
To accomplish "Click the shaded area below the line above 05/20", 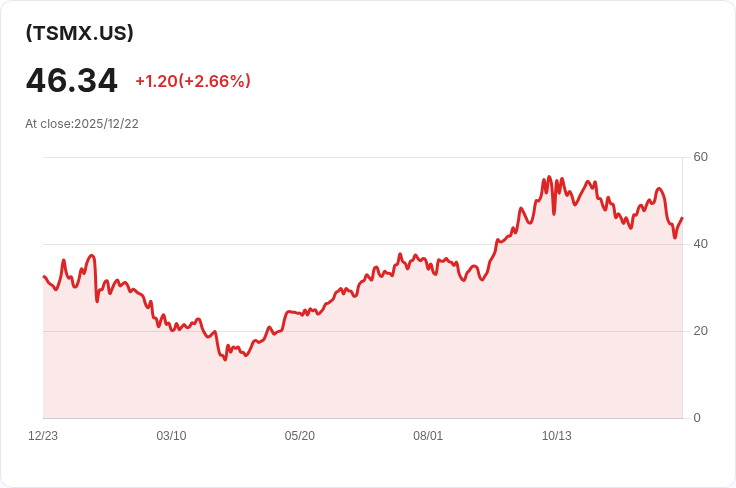I will (299, 370).
